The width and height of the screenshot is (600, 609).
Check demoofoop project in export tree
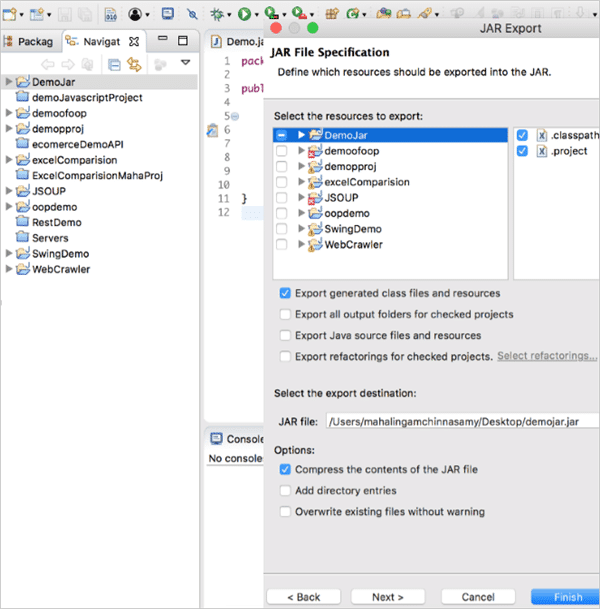coord(281,151)
